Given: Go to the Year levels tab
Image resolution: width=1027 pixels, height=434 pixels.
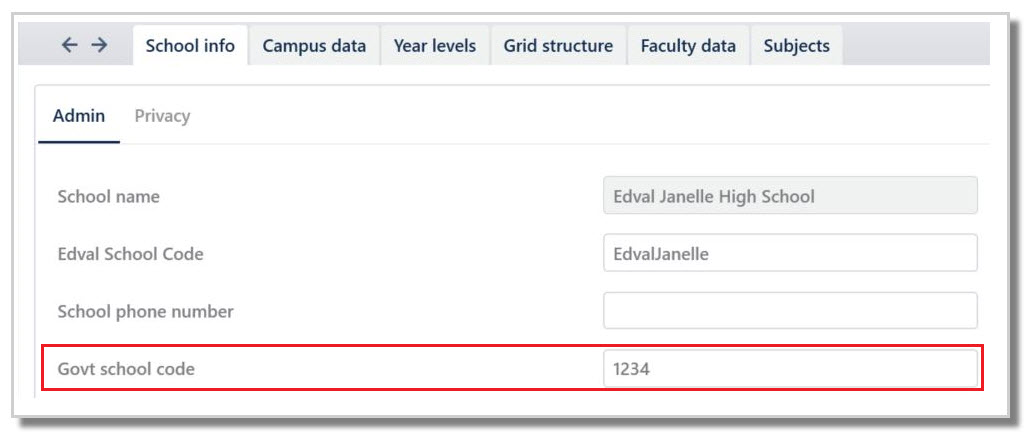Looking at the screenshot, I should [x=435, y=46].
